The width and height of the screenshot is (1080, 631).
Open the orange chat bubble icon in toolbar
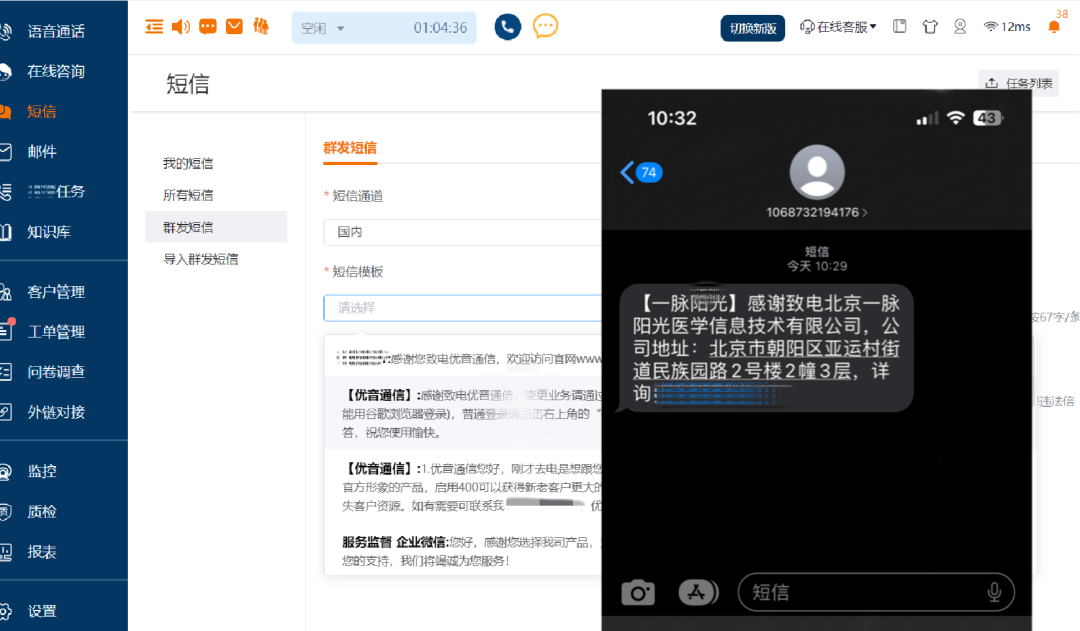pyautogui.click(x=207, y=27)
